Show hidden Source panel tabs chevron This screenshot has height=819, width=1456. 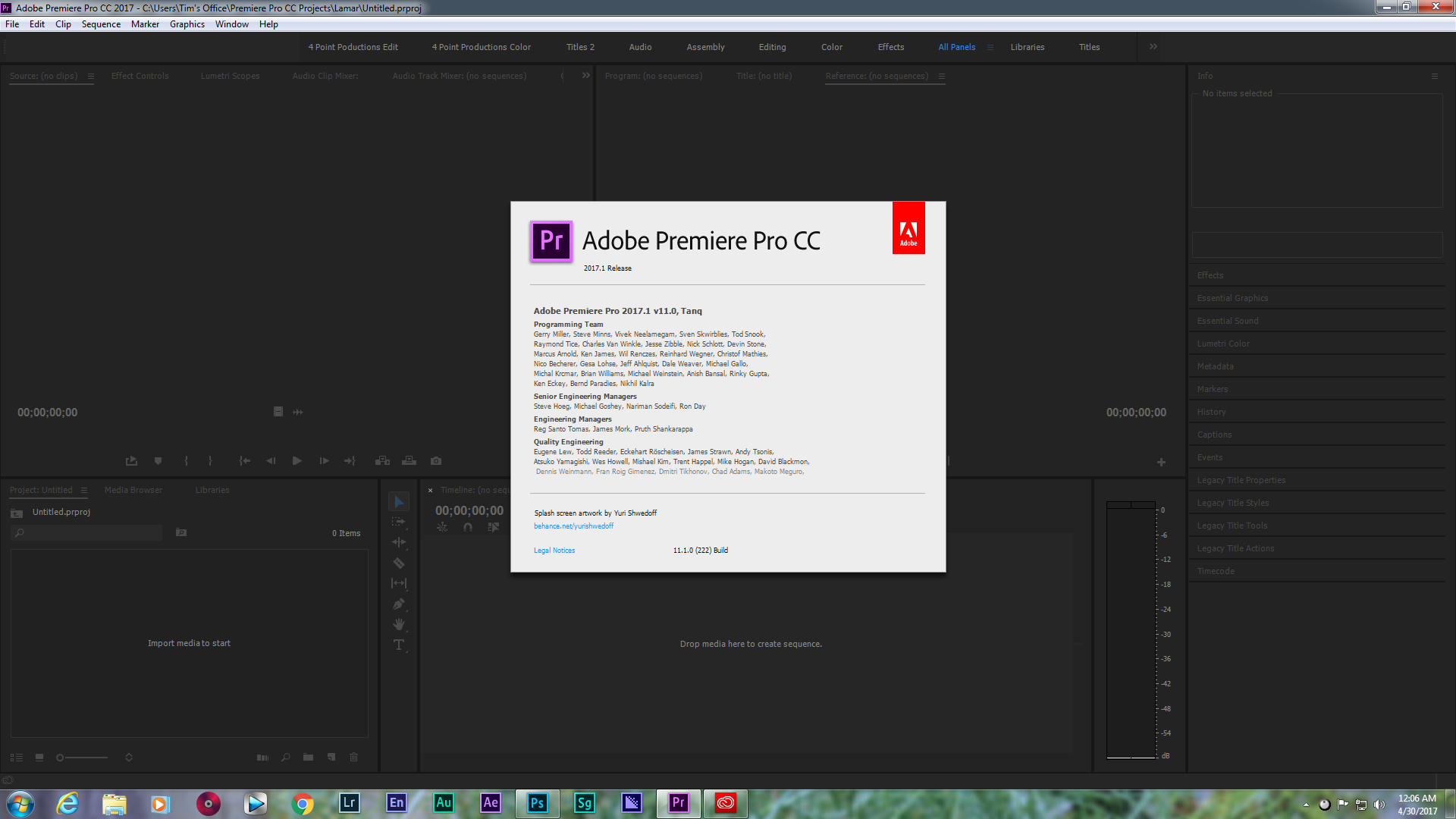point(586,75)
